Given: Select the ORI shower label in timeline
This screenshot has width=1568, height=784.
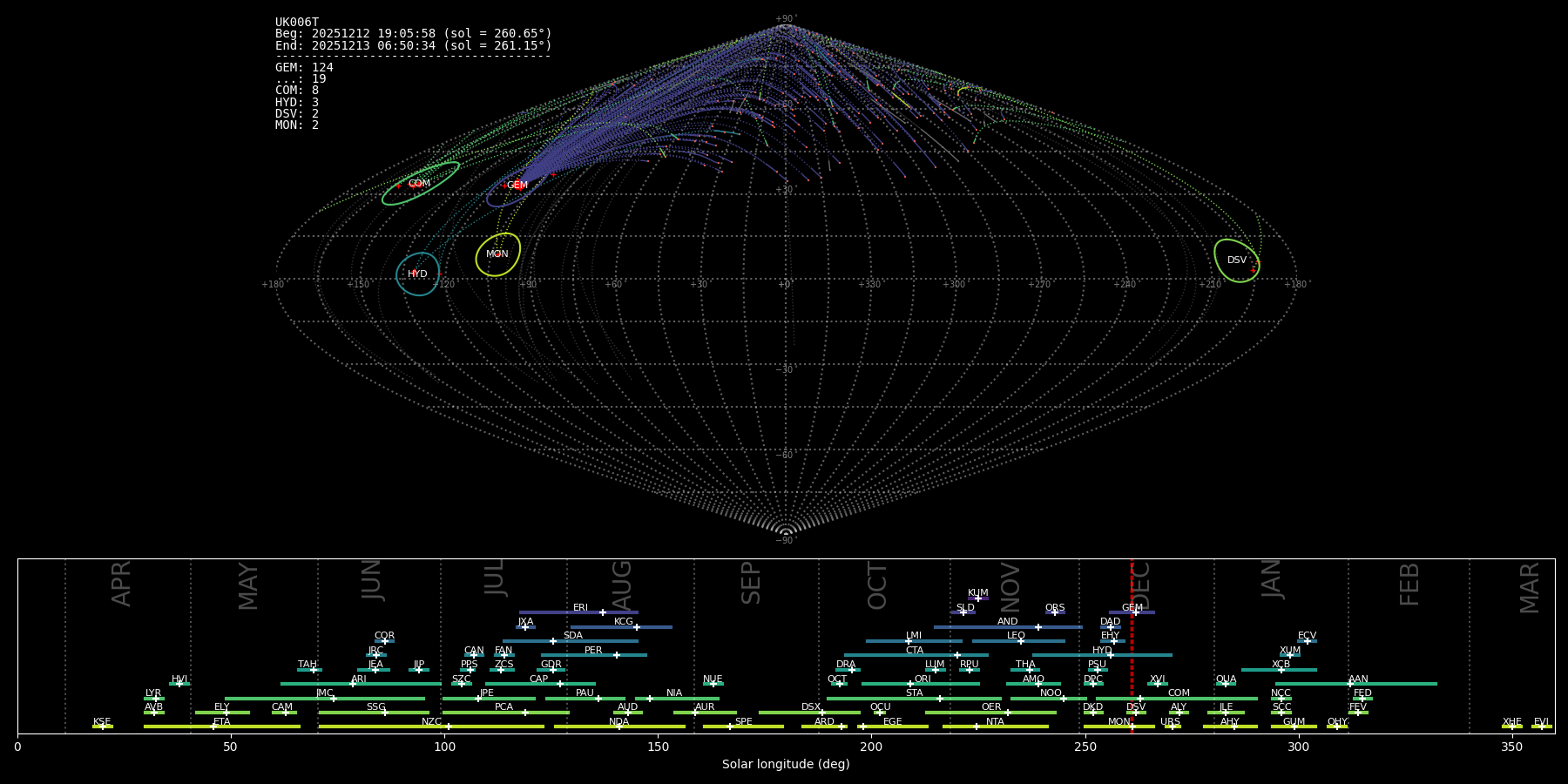Looking at the screenshot, I should (x=923, y=679).
